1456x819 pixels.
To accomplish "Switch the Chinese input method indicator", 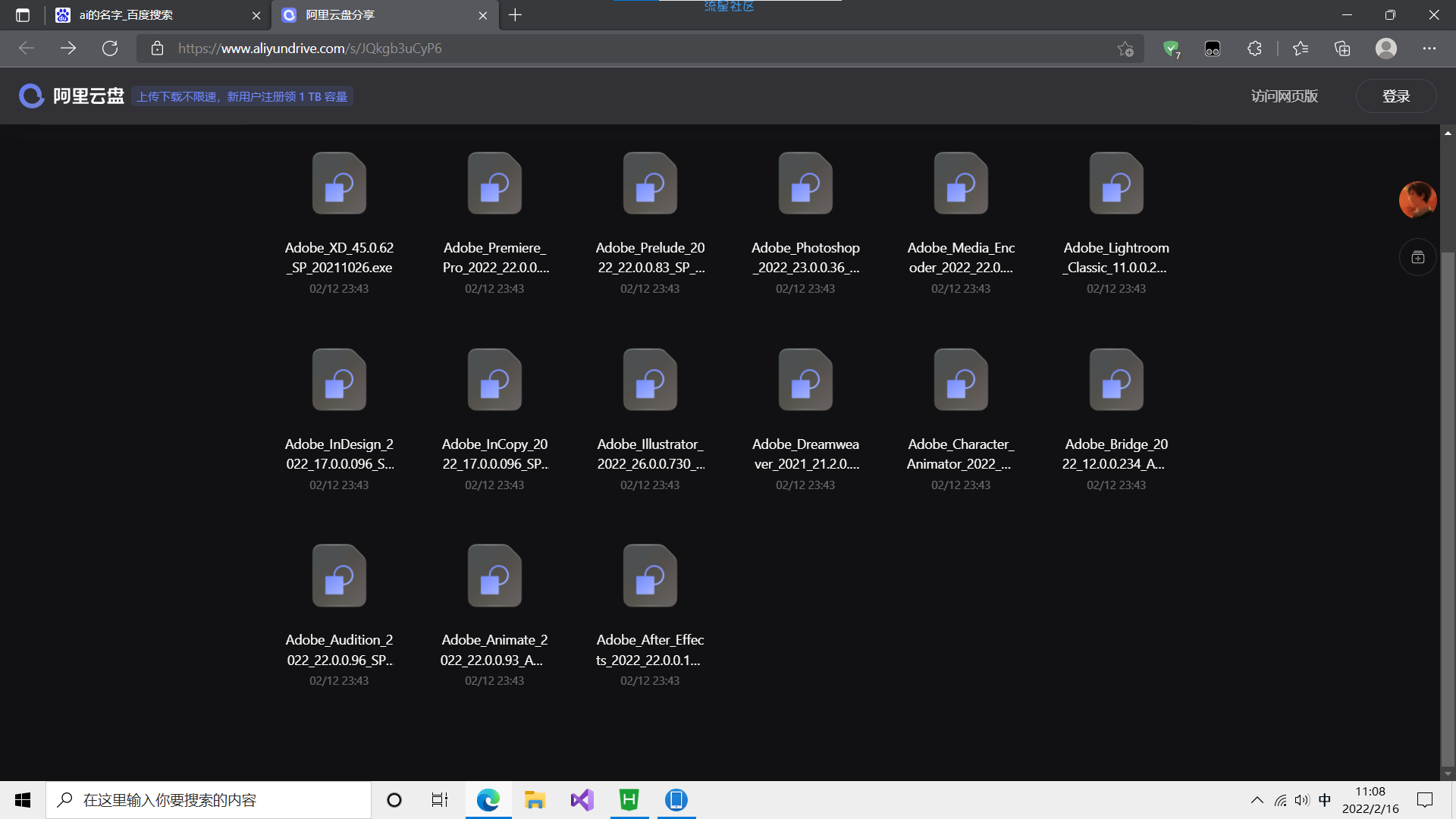I will [1325, 800].
